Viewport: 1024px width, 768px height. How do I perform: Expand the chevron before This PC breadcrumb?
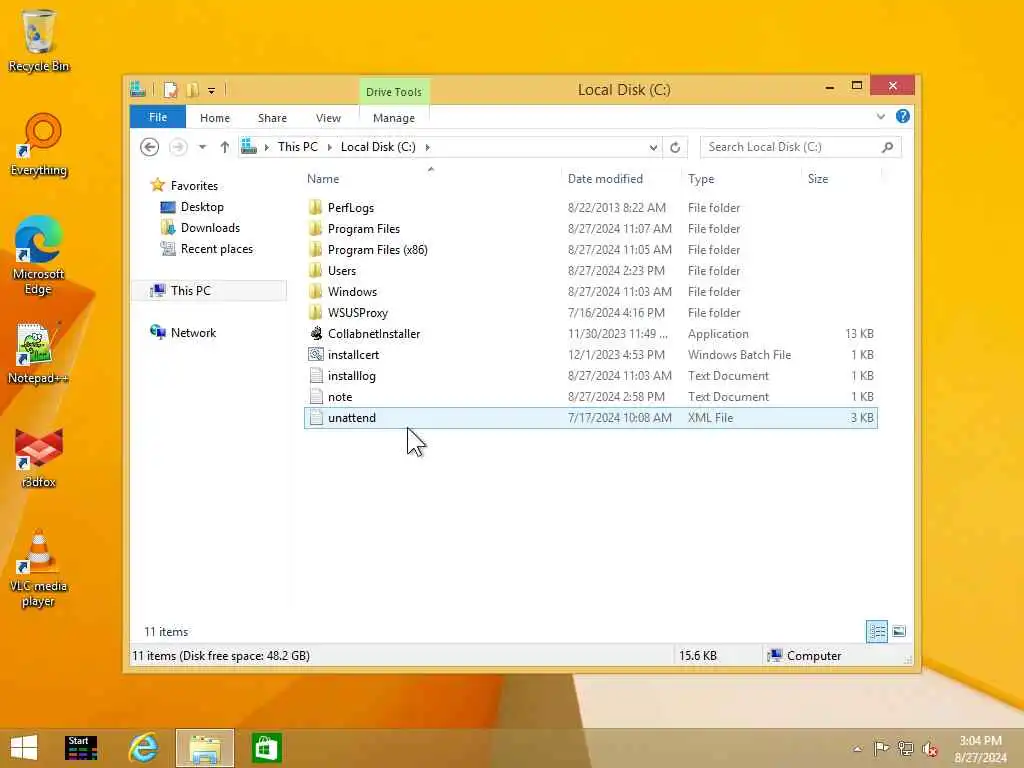266,147
